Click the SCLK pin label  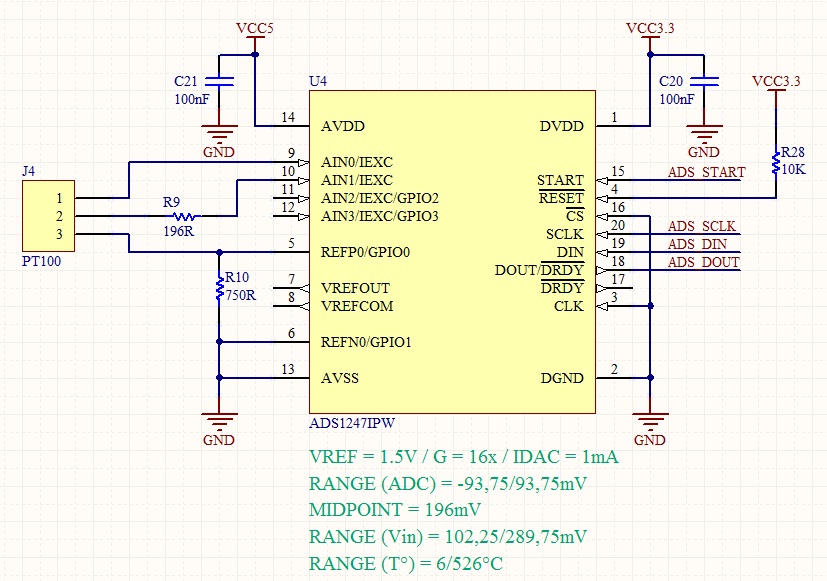coord(565,234)
